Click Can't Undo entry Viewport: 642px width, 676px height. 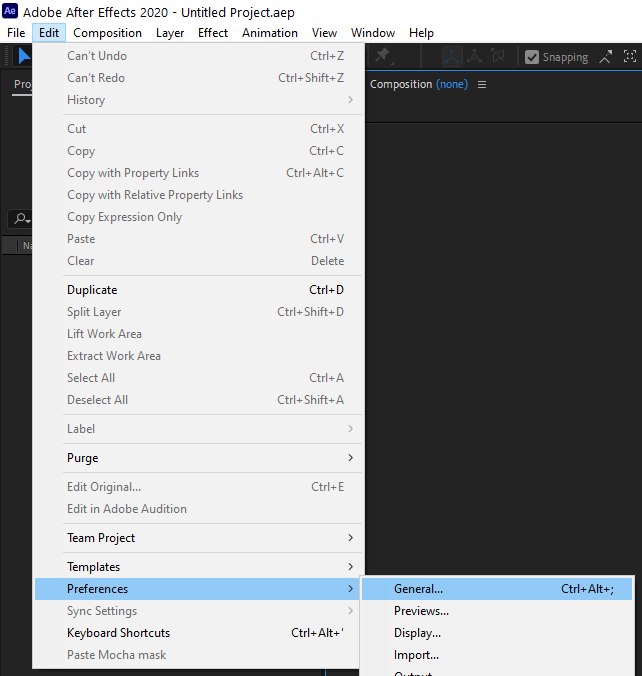tap(199, 56)
